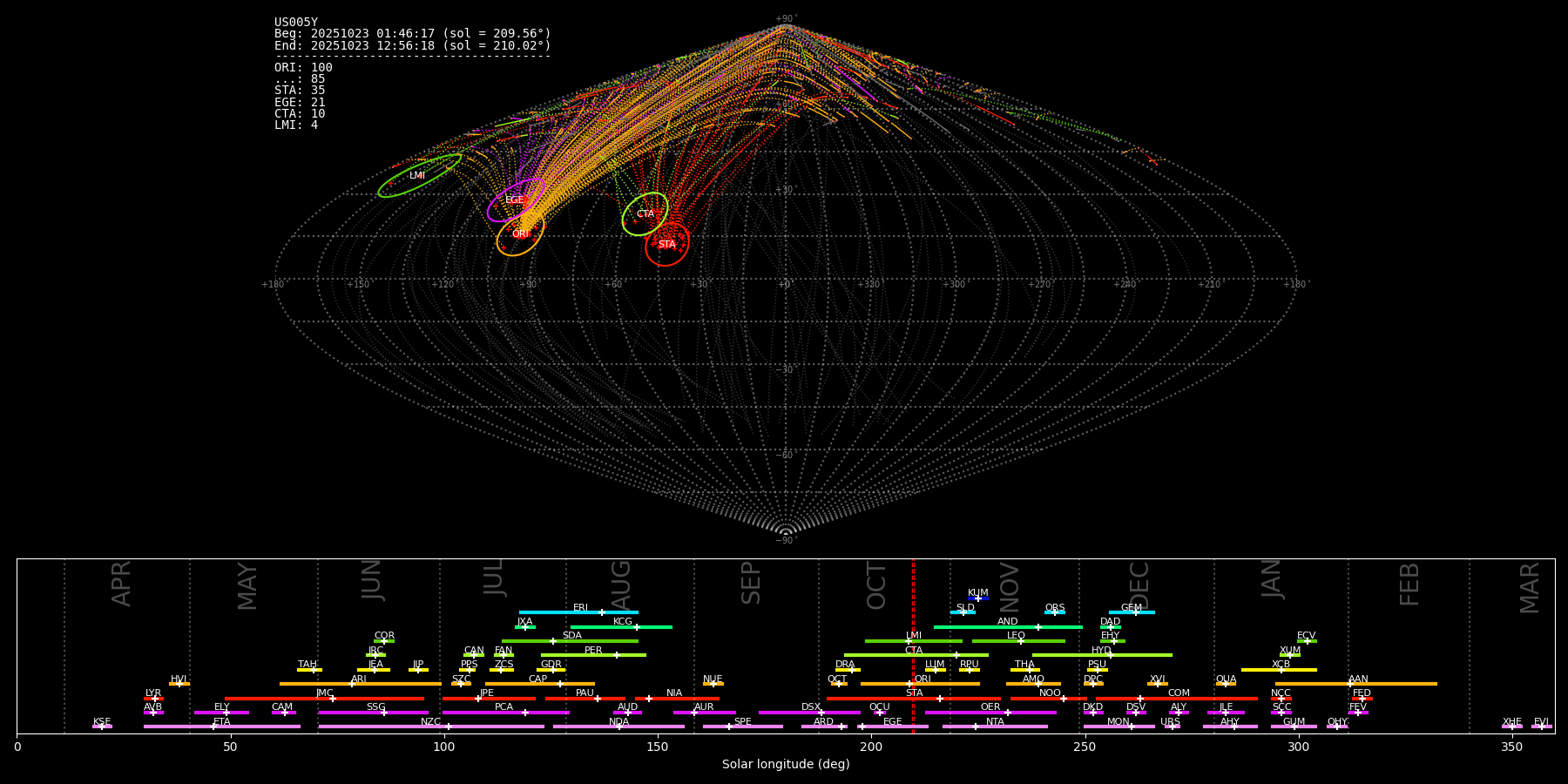Select the JMC shower bar in timeline
1568x784 pixels.
[325, 699]
